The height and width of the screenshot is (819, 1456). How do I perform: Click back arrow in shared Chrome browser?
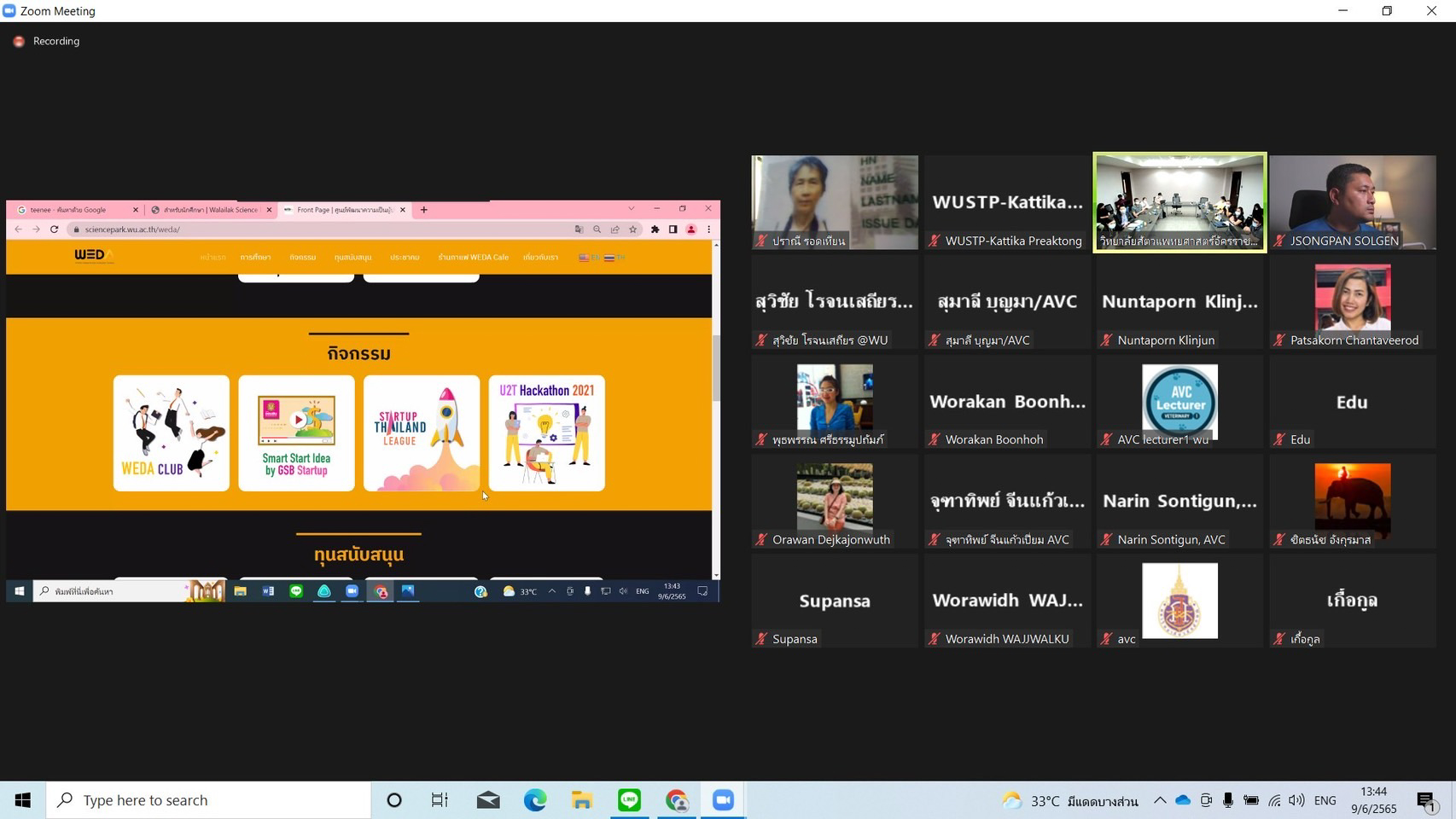[x=18, y=229]
